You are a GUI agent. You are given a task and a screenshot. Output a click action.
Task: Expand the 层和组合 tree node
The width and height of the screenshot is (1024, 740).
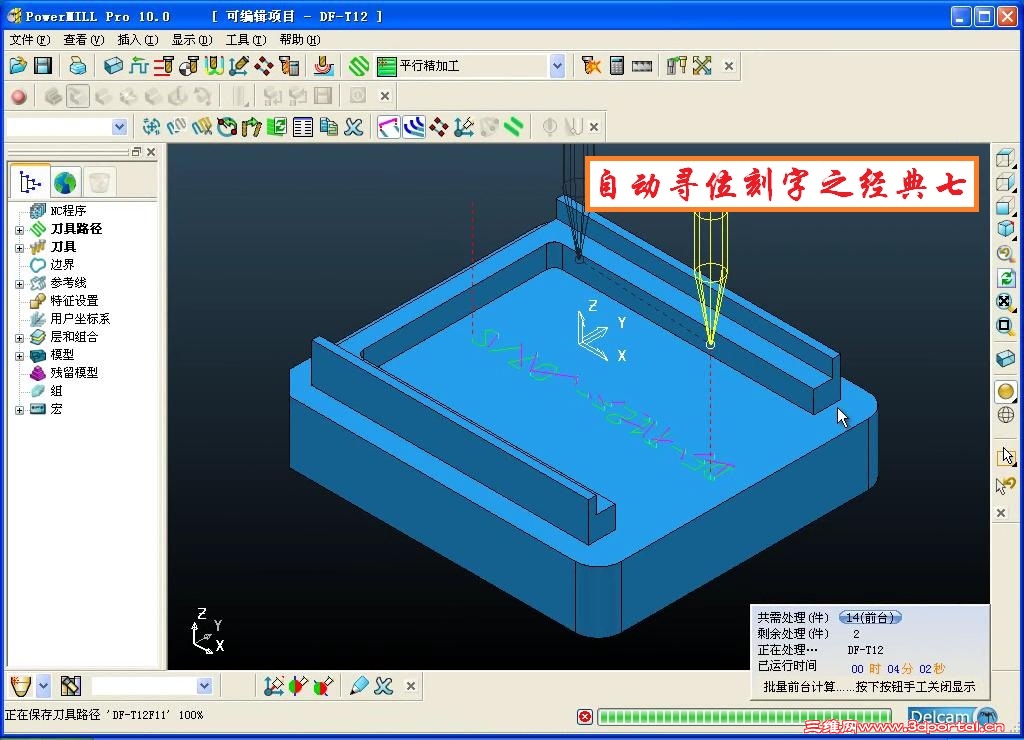(x=19, y=338)
